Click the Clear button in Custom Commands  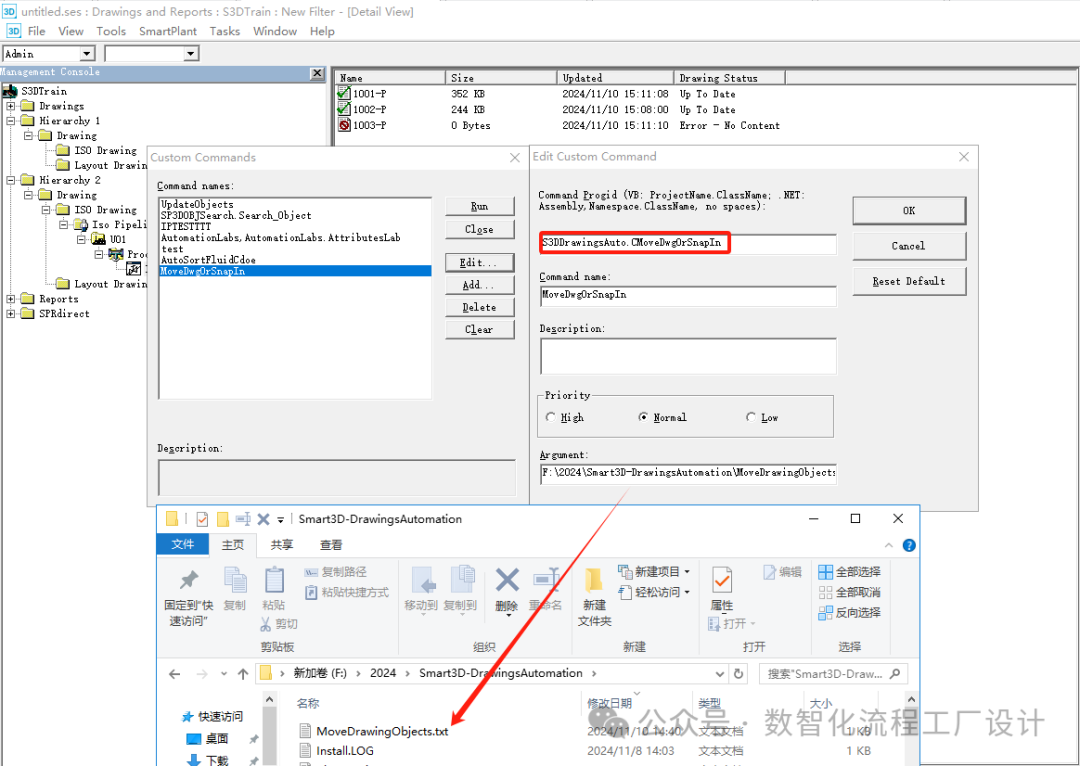[479, 329]
